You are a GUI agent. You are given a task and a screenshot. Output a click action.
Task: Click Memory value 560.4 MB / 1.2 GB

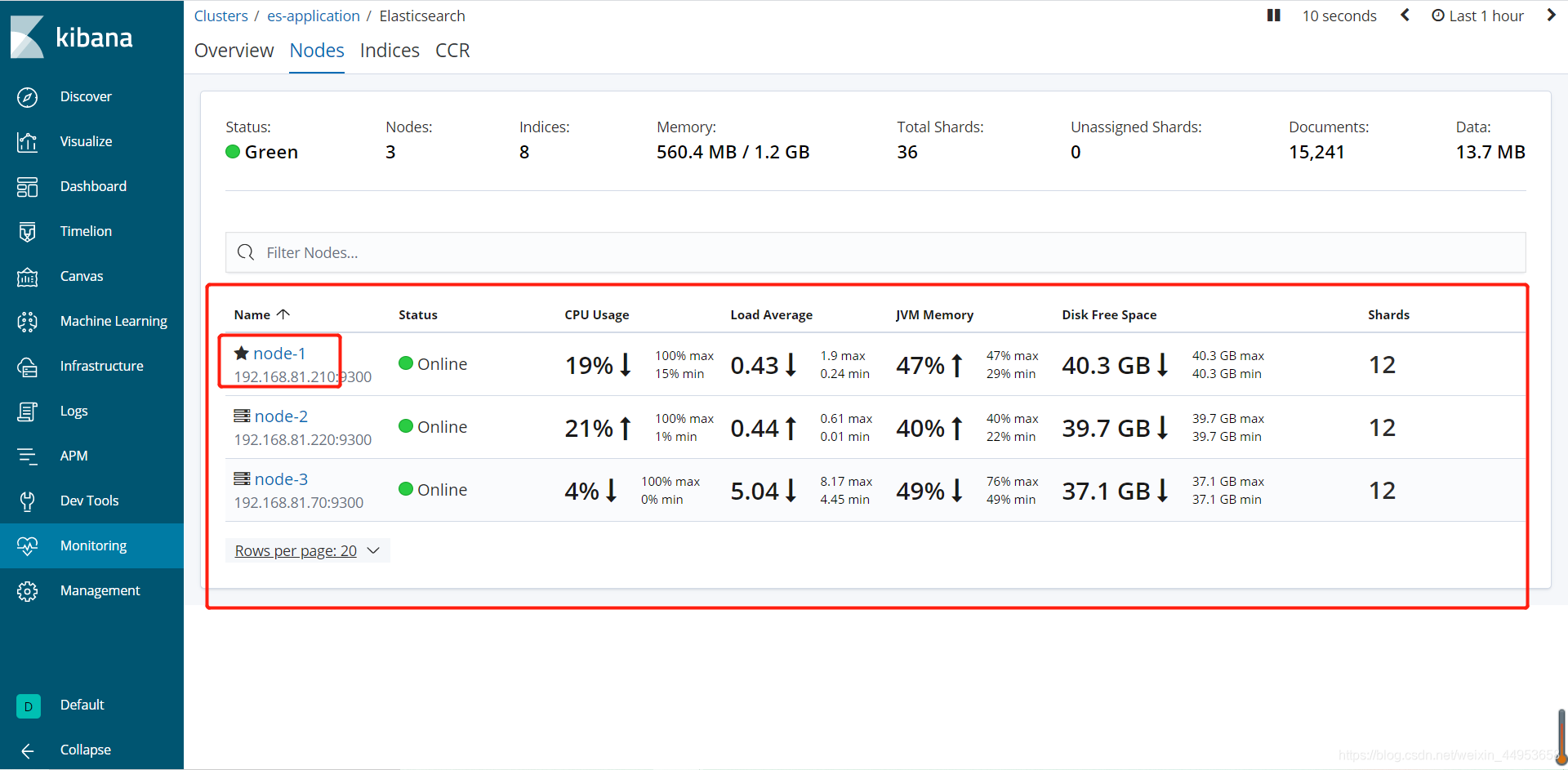733,152
